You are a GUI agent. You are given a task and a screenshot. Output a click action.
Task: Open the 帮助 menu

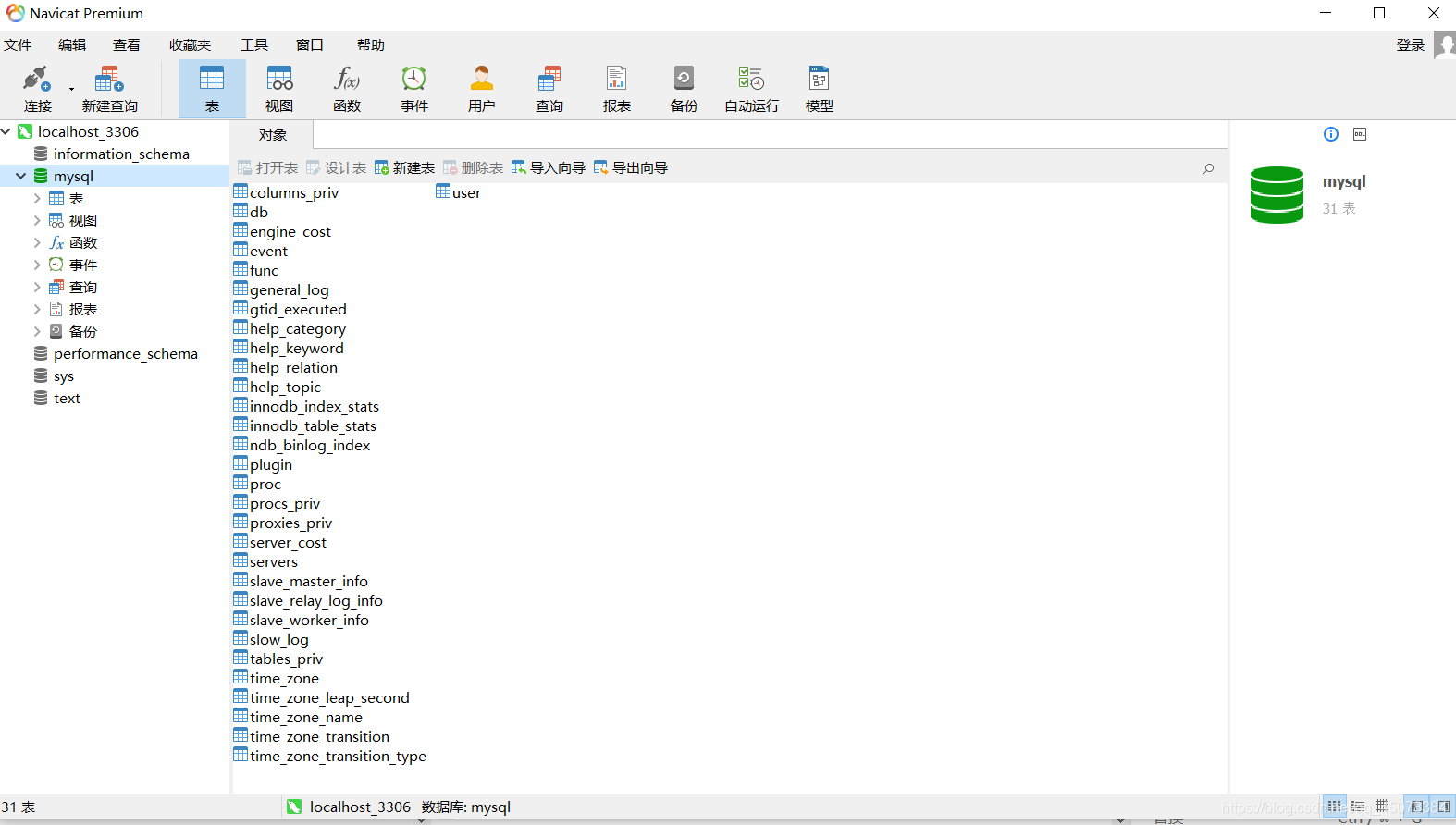tap(371, 44)
